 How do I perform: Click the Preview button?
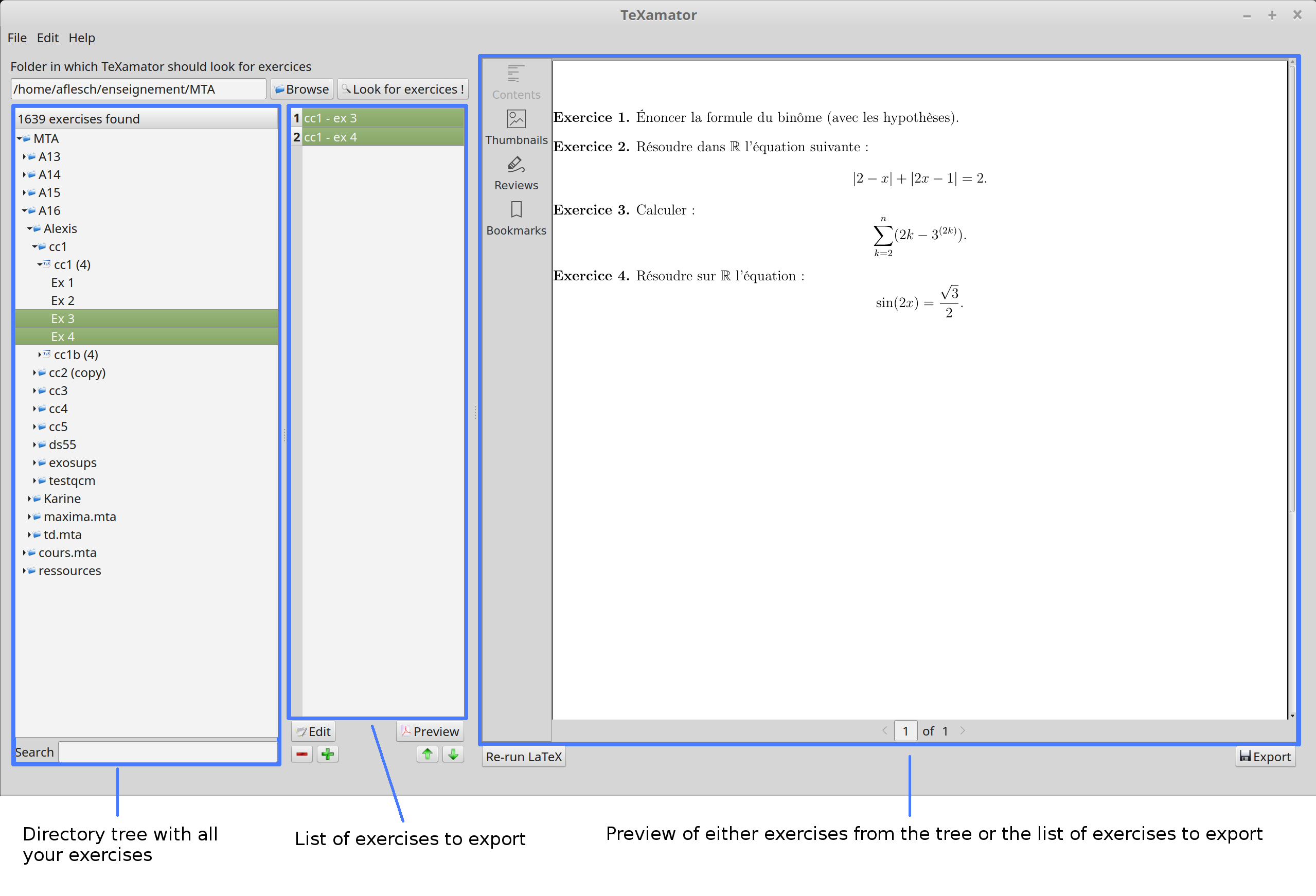[x=430, y=731]
